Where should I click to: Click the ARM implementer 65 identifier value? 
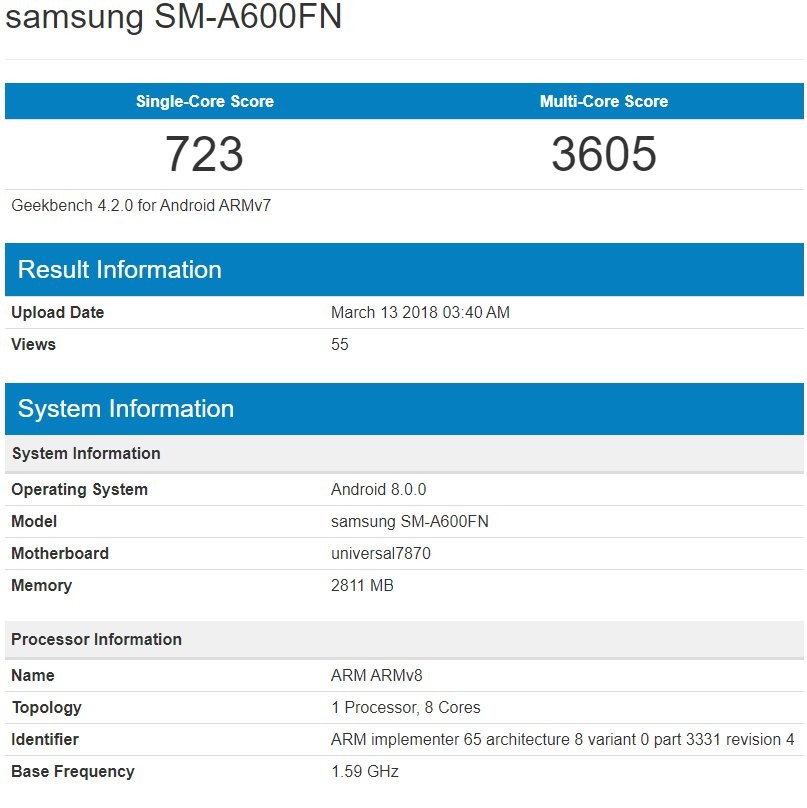[x=563, y=739]
